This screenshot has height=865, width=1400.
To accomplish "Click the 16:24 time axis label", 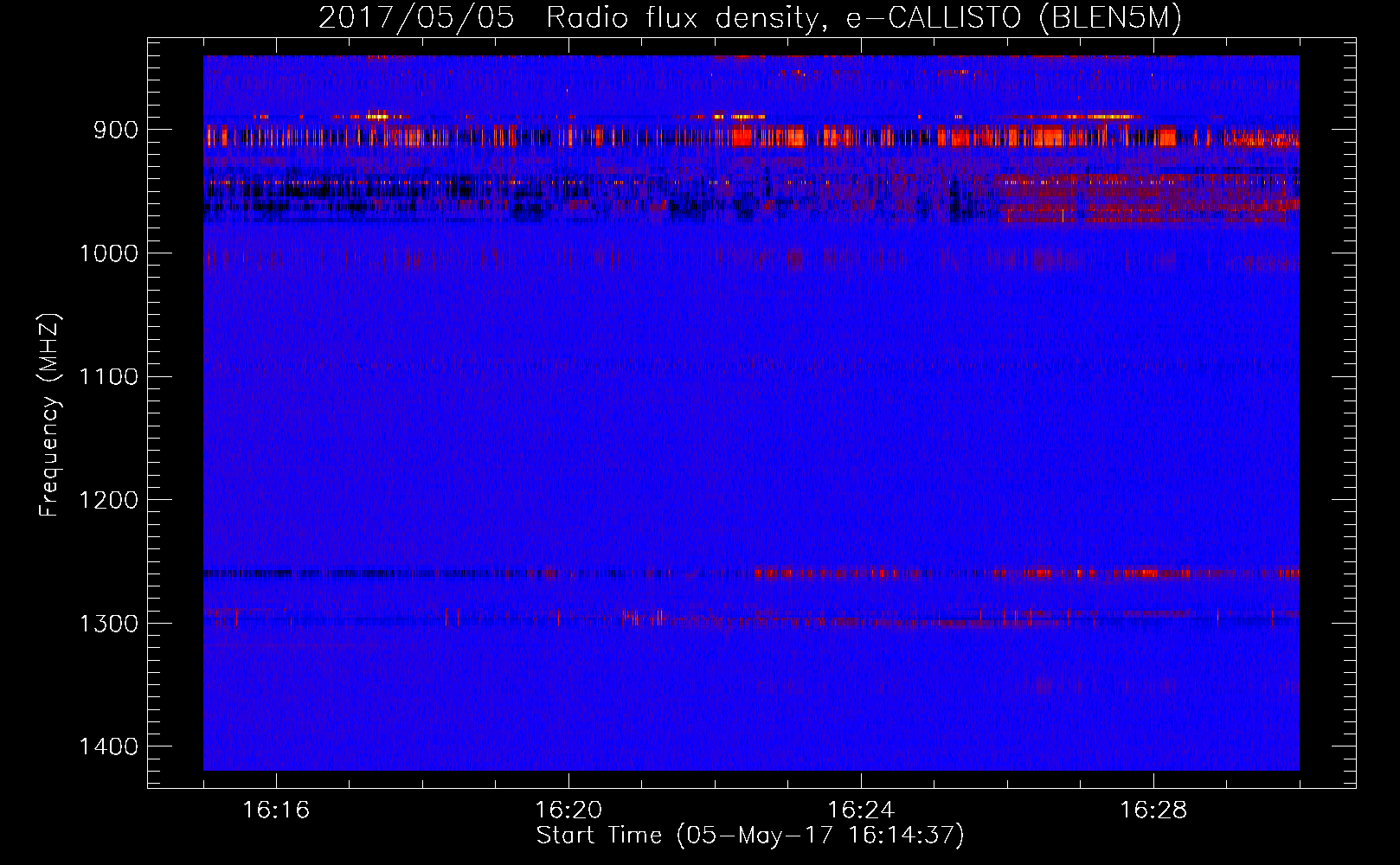I will (861, 810).
